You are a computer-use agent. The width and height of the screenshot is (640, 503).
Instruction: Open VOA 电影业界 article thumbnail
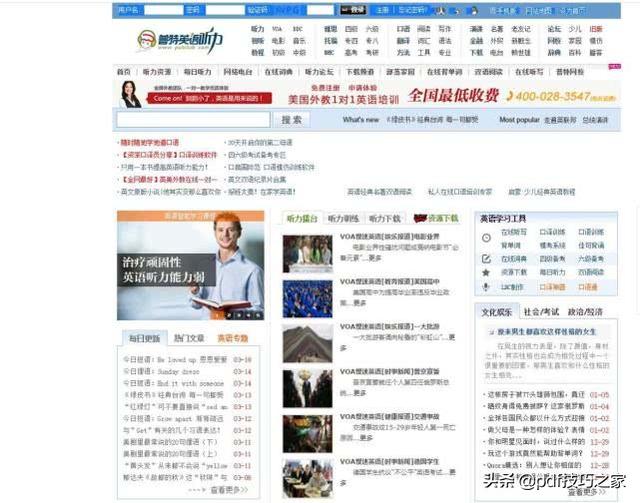(x=308, y=254)
